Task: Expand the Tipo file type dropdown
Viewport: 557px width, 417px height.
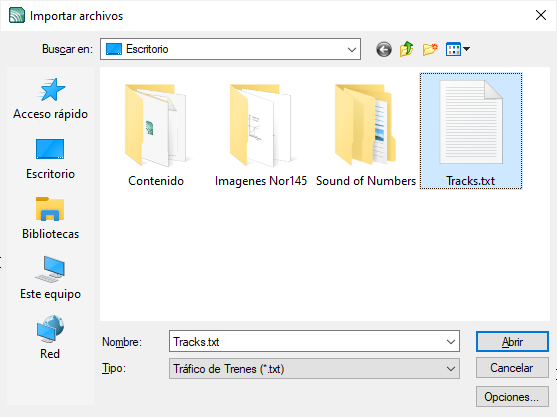Action: 314,369
